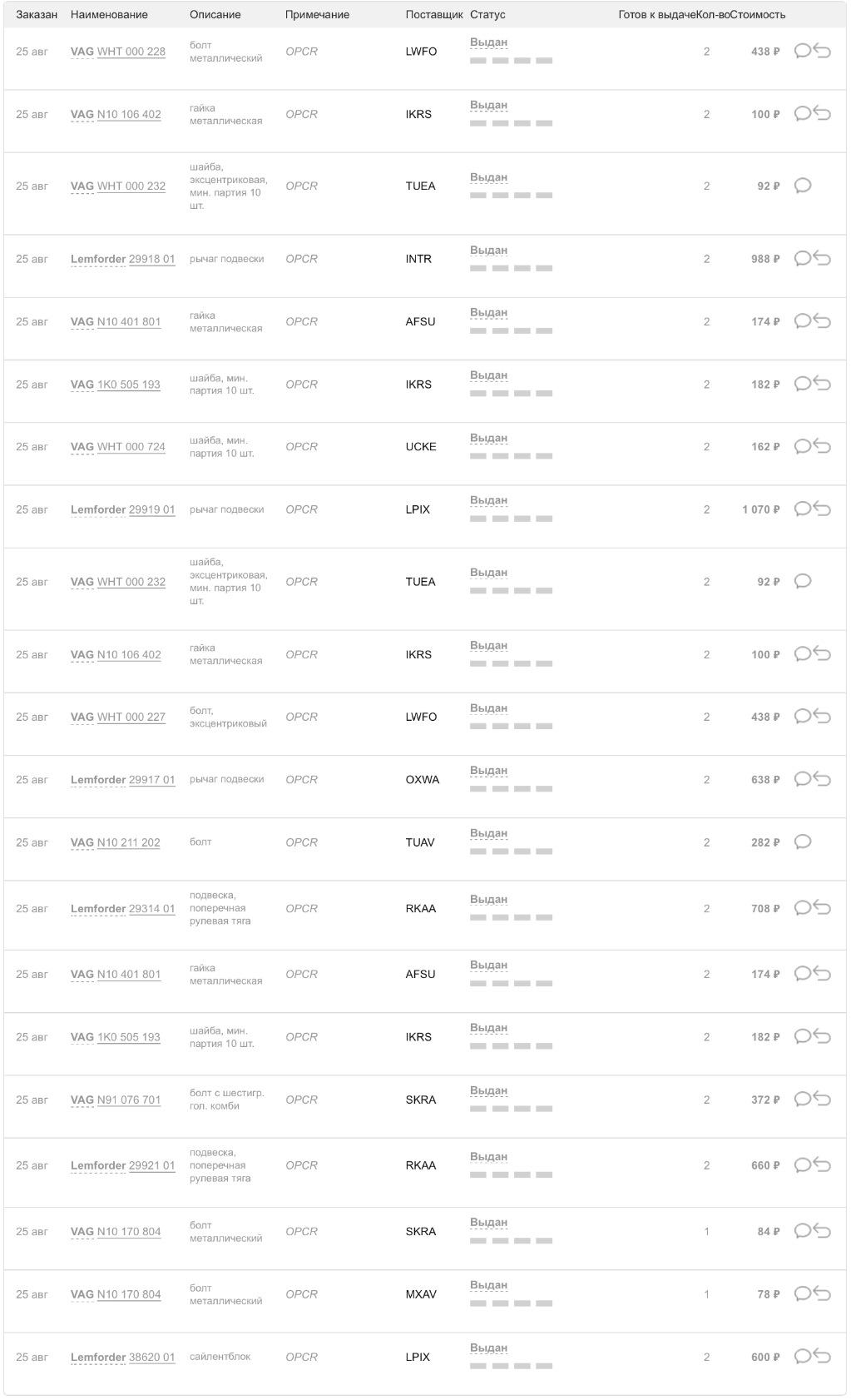Open comment bubble for Lemforder 29917 01
851x1400 pixels.
coord(802,779)
